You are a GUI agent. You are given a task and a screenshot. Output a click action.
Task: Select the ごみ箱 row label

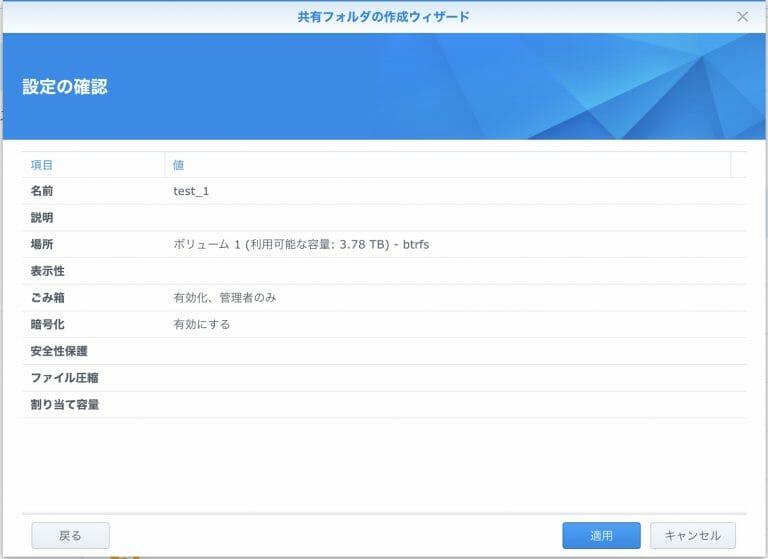click(x=48, y=298)
